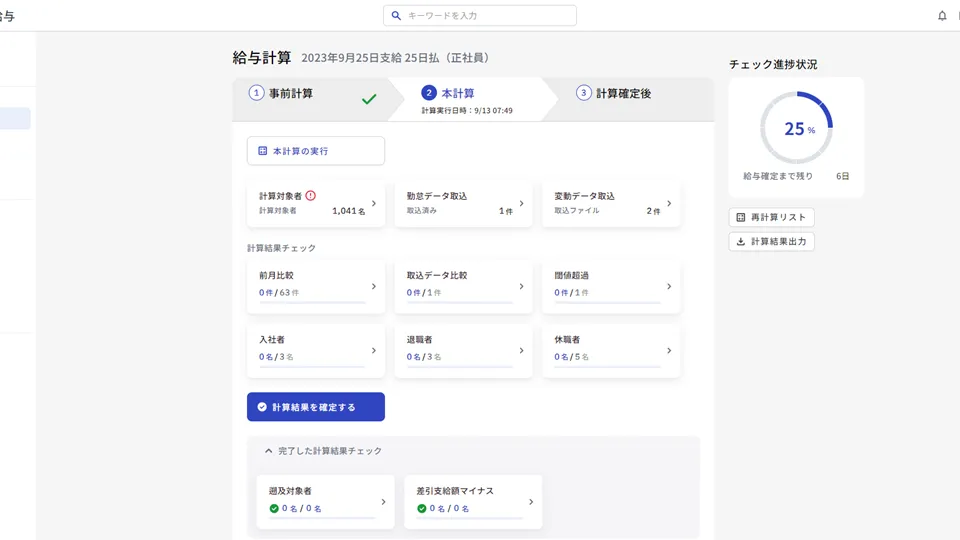
Task: Click the grid icon in 再計算リスト
Action: tap(741, 217)
